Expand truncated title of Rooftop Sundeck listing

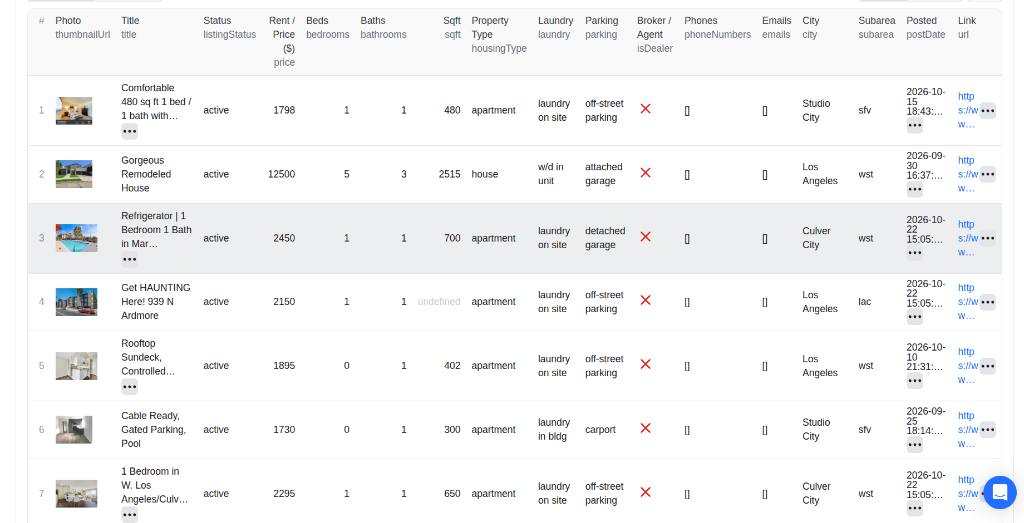[129, 387]
